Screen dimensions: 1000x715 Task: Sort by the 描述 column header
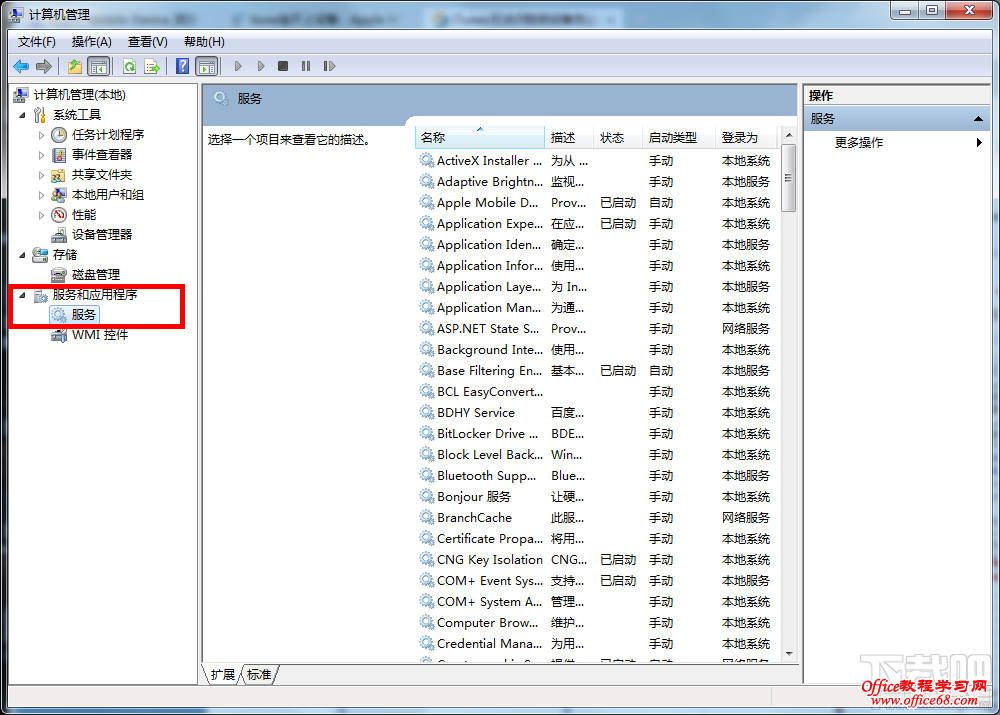pyautogui.click(x=569, y=138)
